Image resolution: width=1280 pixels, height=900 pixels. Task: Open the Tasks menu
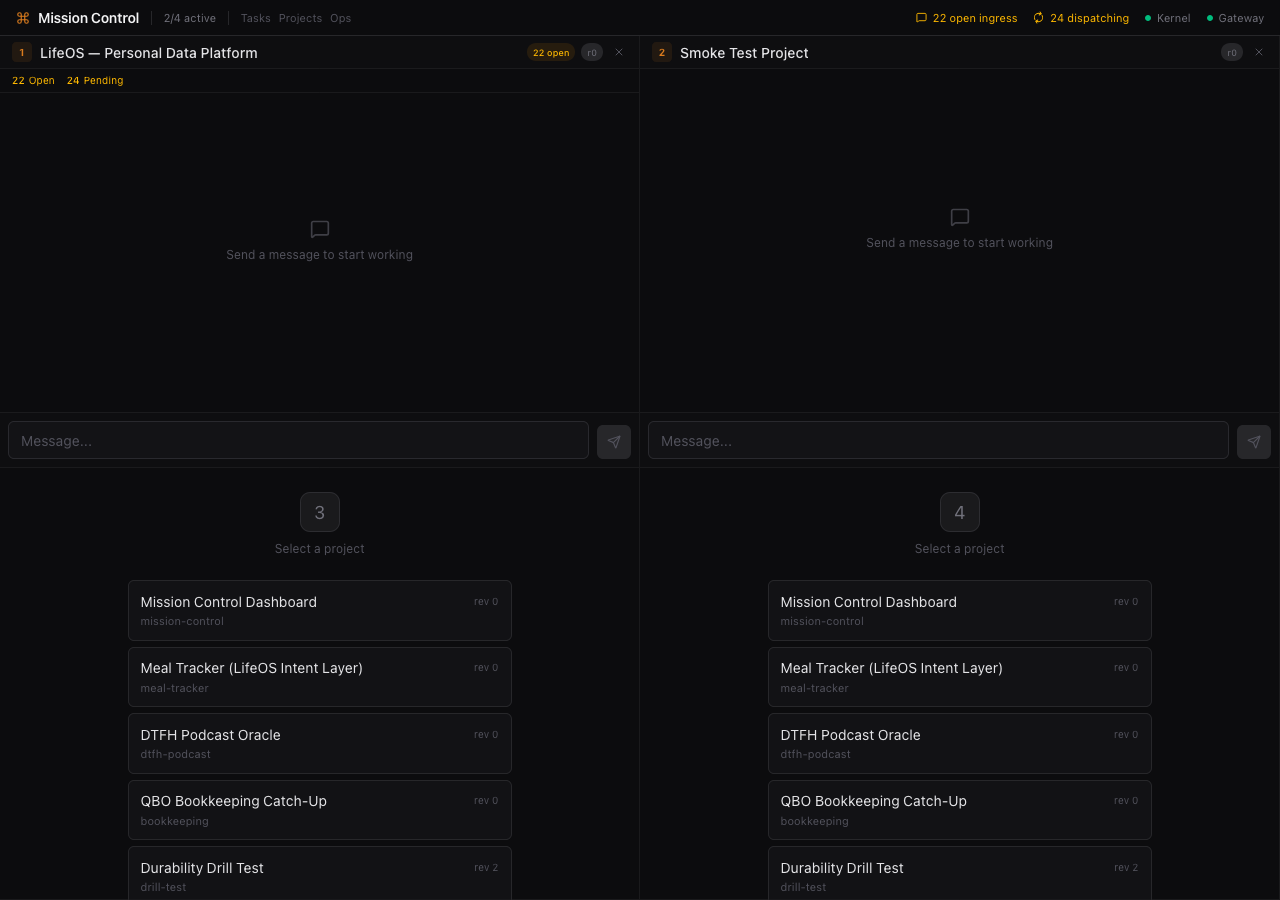[255, 18]
